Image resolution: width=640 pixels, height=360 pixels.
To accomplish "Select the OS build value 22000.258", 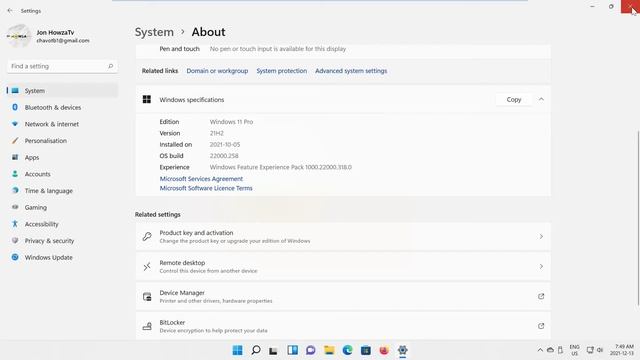I will pos(224,156).
